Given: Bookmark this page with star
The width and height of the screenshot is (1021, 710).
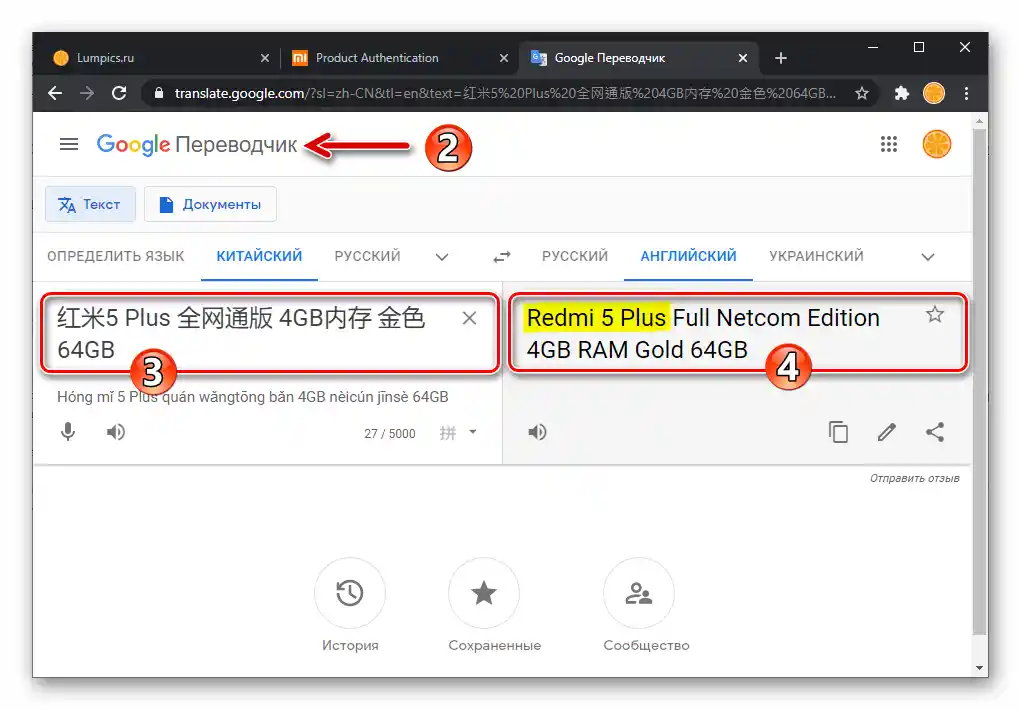Looking at the screenshot, I should [861, 93].
